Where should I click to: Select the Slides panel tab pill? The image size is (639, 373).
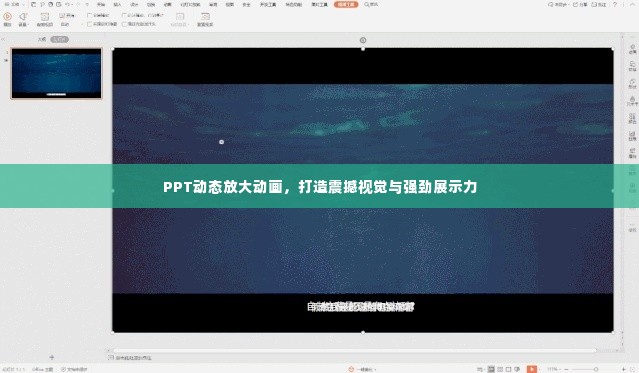[59, 39]
